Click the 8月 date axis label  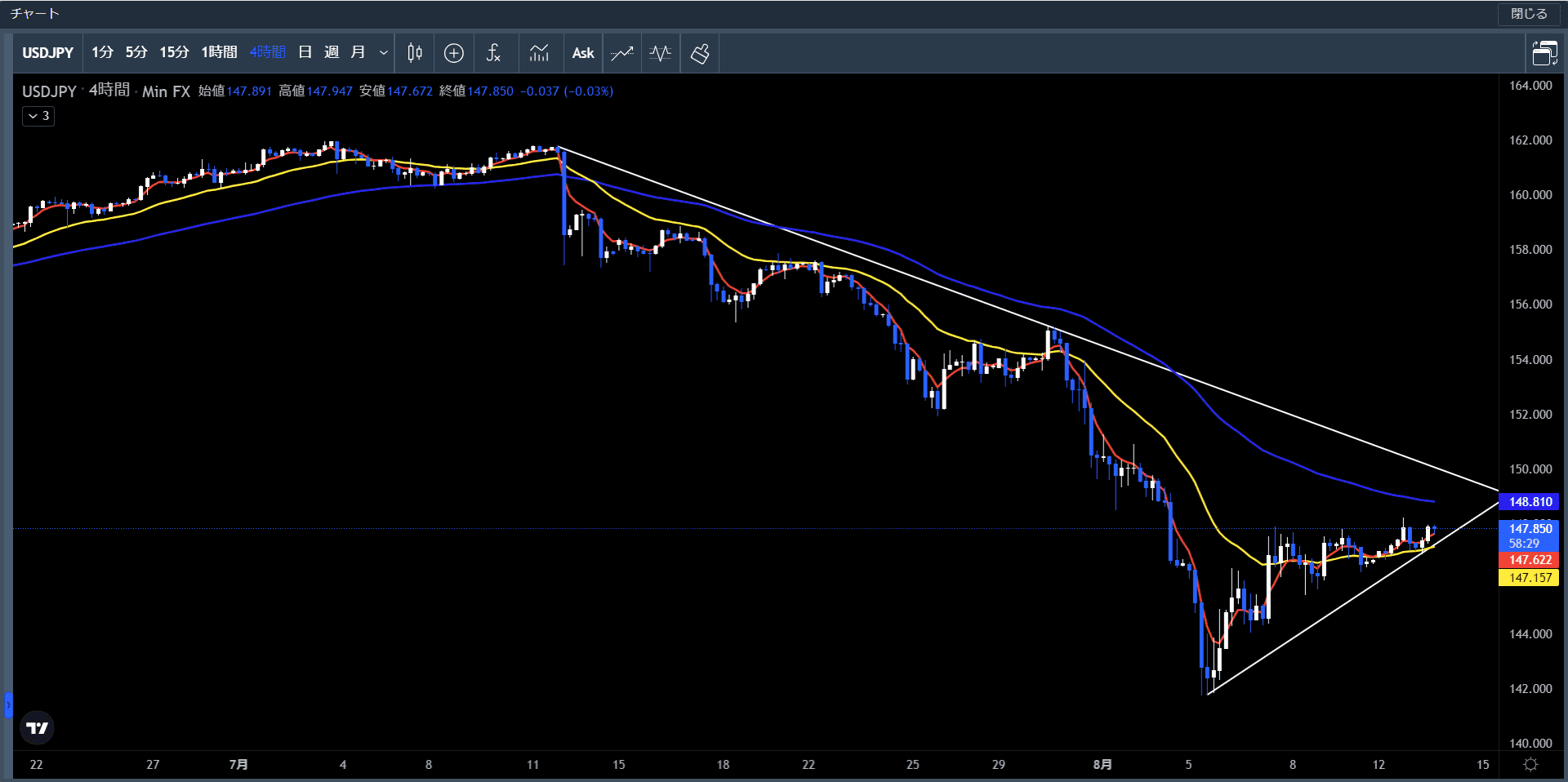point(1102,765)
